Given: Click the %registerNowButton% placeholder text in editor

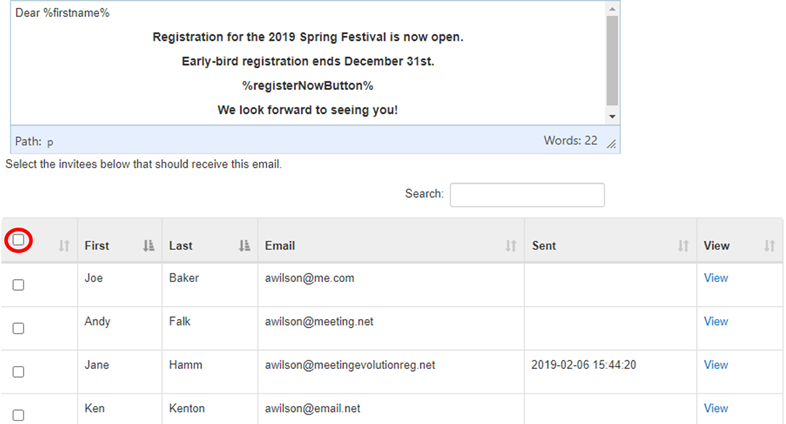Looking at the screenshot, I should [x=307, y=86].
